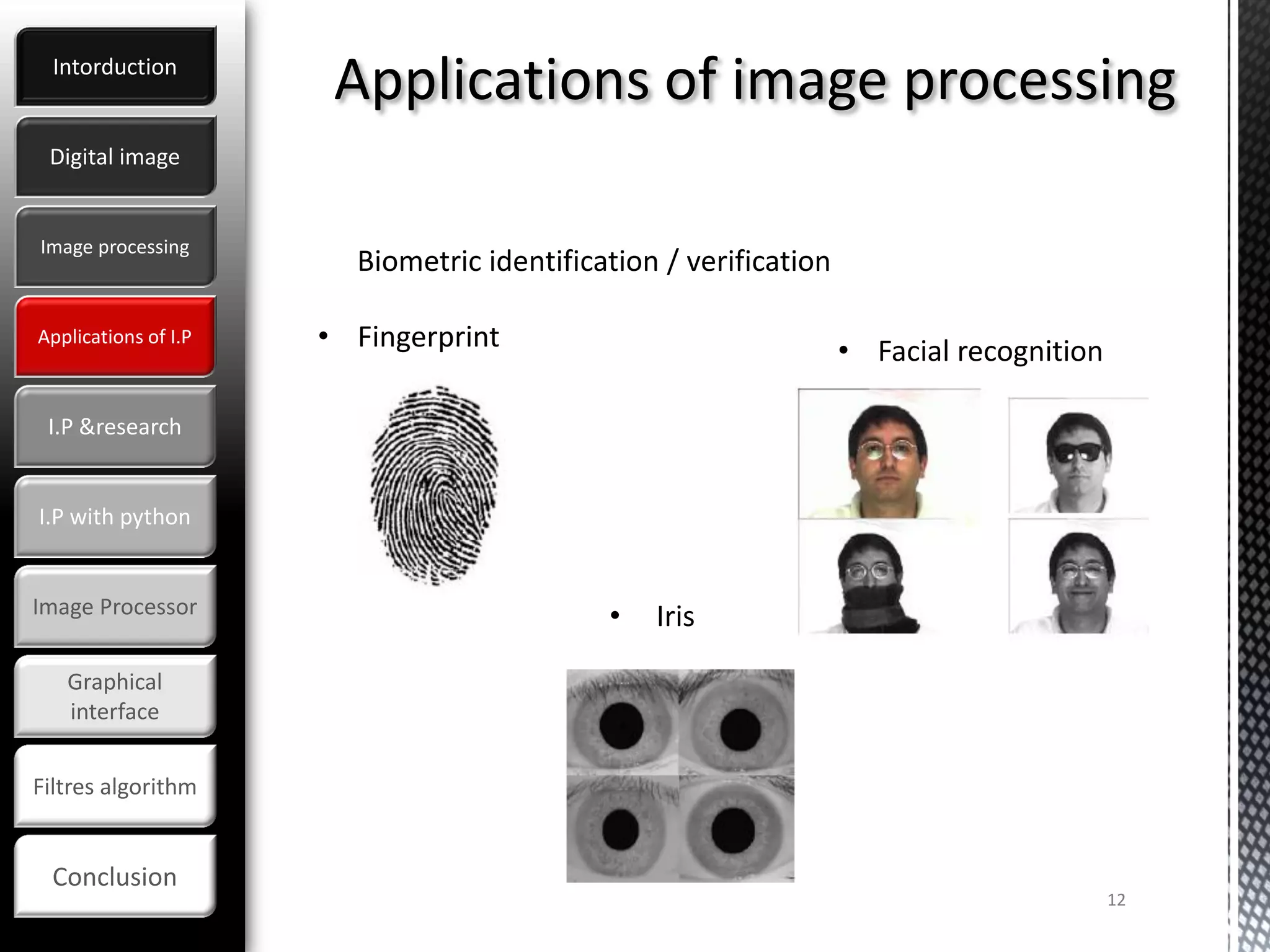The width and height of the screenshot is (1270, 952).
Task: Select the iris eyes image
Action: click(680, 775)
